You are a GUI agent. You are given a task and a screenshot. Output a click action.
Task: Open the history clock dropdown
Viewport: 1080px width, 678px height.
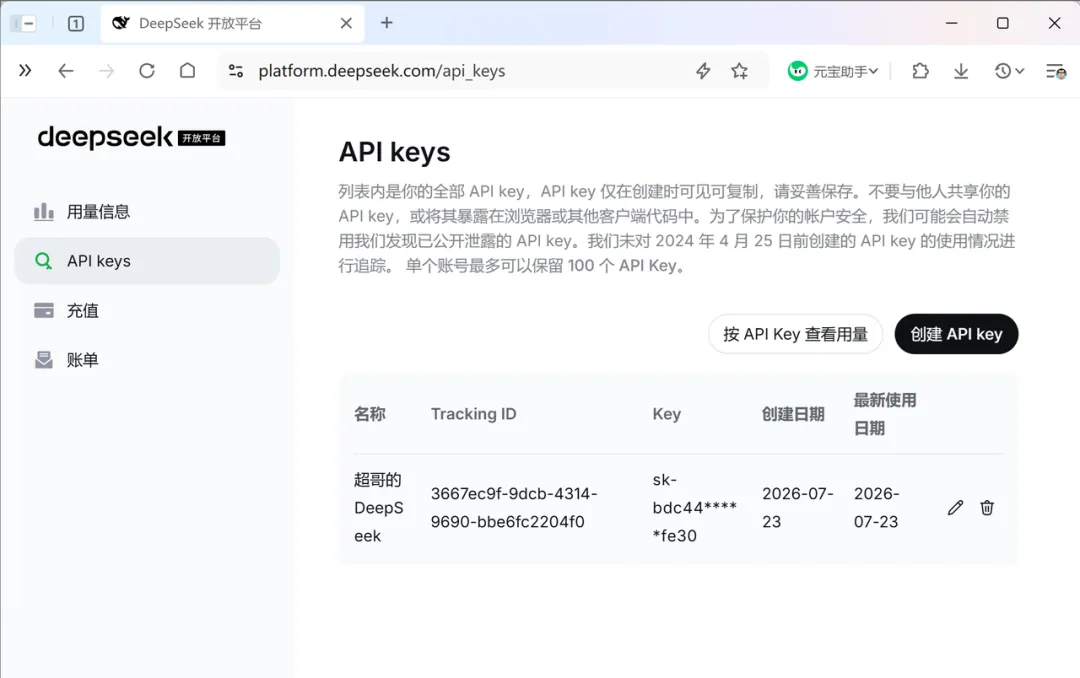1009,71
